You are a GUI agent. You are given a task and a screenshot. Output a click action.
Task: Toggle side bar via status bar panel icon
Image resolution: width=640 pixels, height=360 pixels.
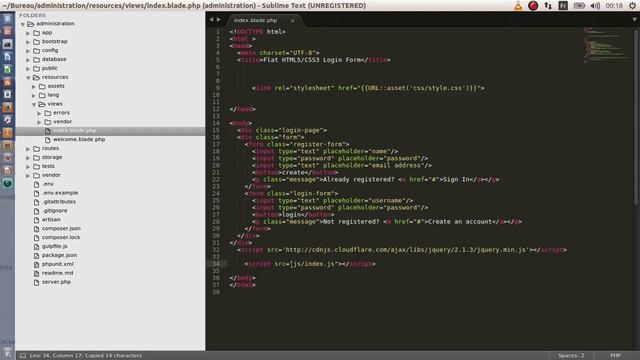[23, 356]
